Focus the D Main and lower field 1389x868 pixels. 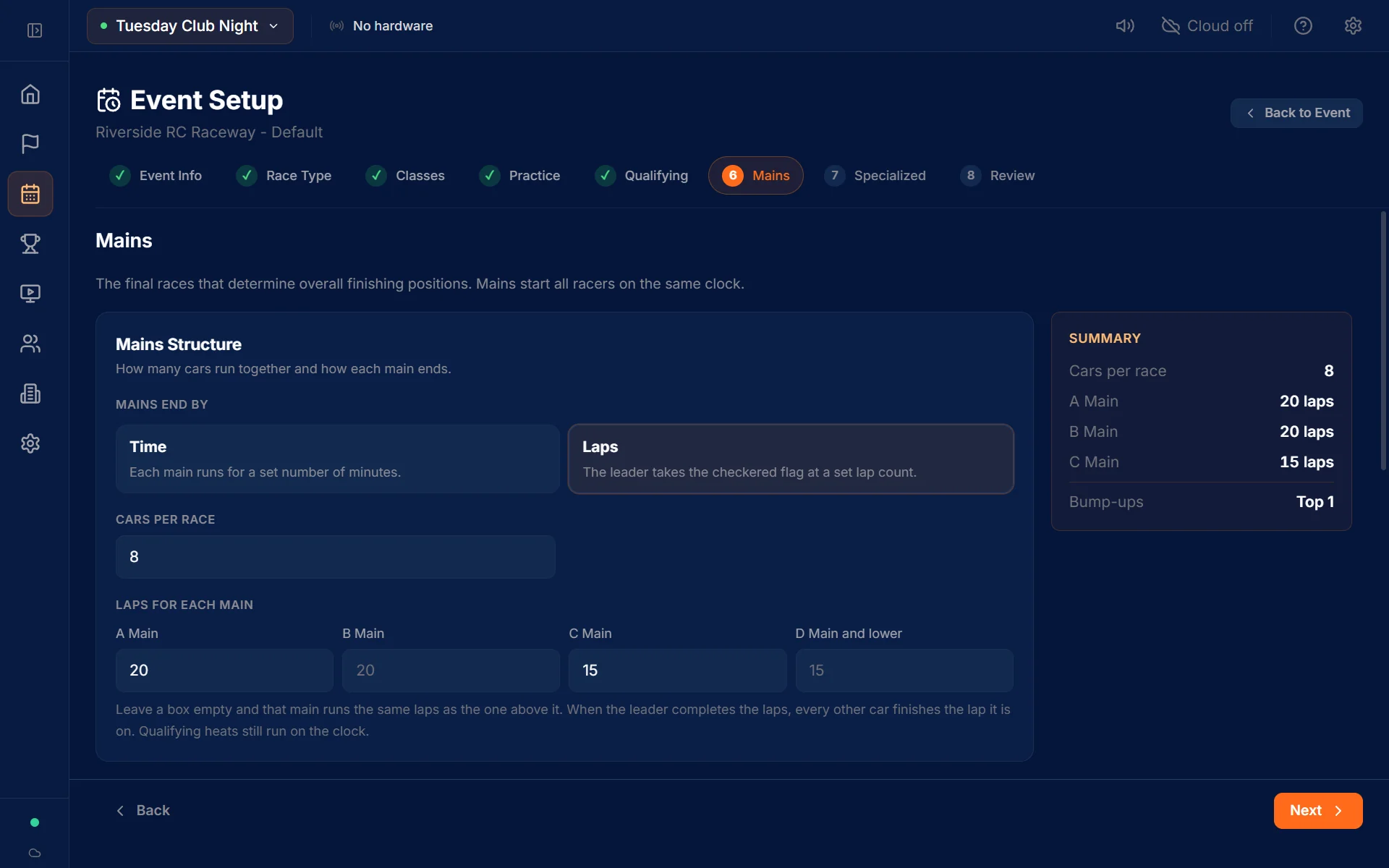[x=904, y=671]
